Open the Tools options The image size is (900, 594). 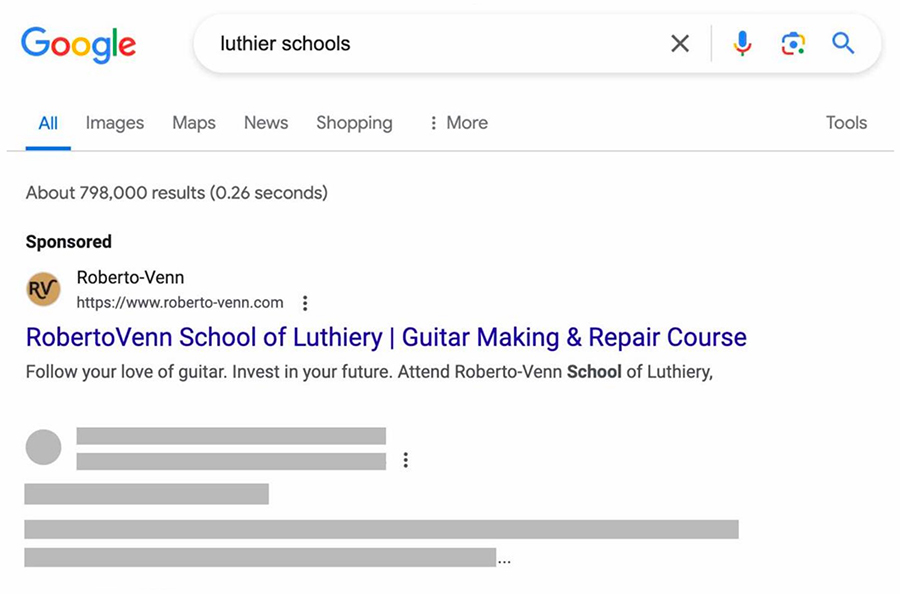(x=846, y=123)
